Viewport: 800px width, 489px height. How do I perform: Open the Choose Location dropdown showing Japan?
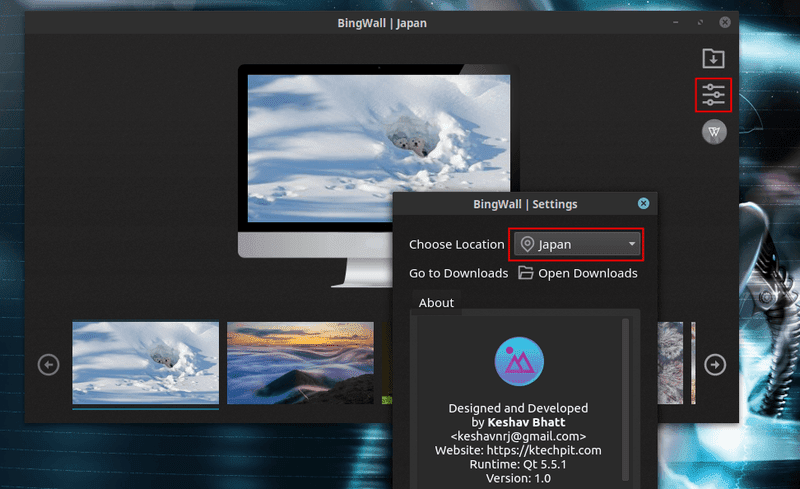pyautogui.click(x=577, y=244)
